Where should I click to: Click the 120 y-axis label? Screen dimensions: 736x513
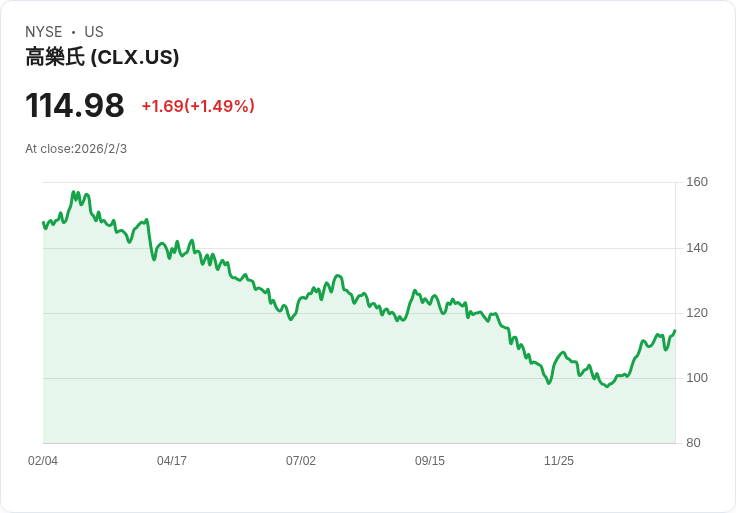[x=697, y=313]
